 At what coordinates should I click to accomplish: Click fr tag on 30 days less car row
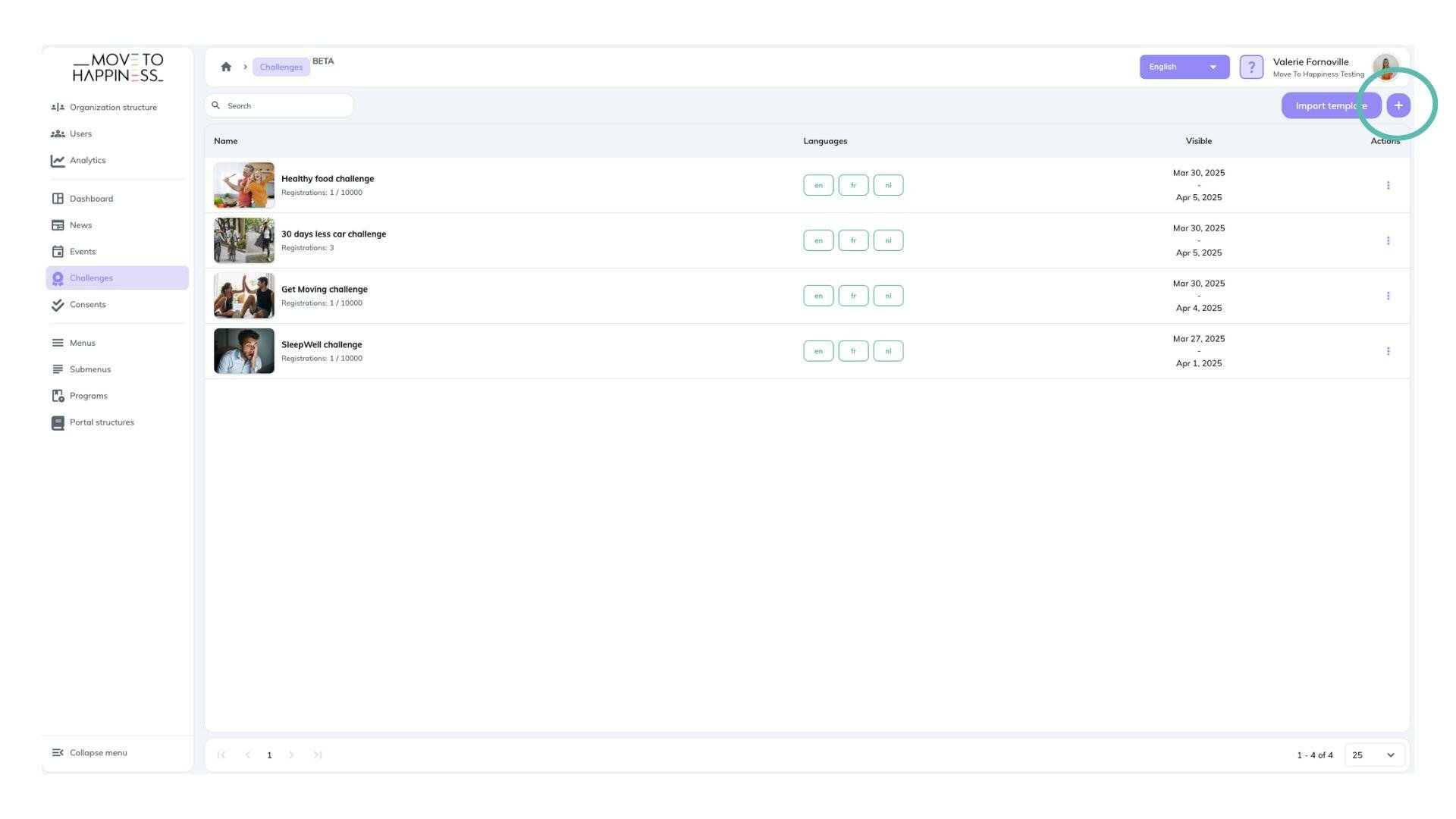853,240
